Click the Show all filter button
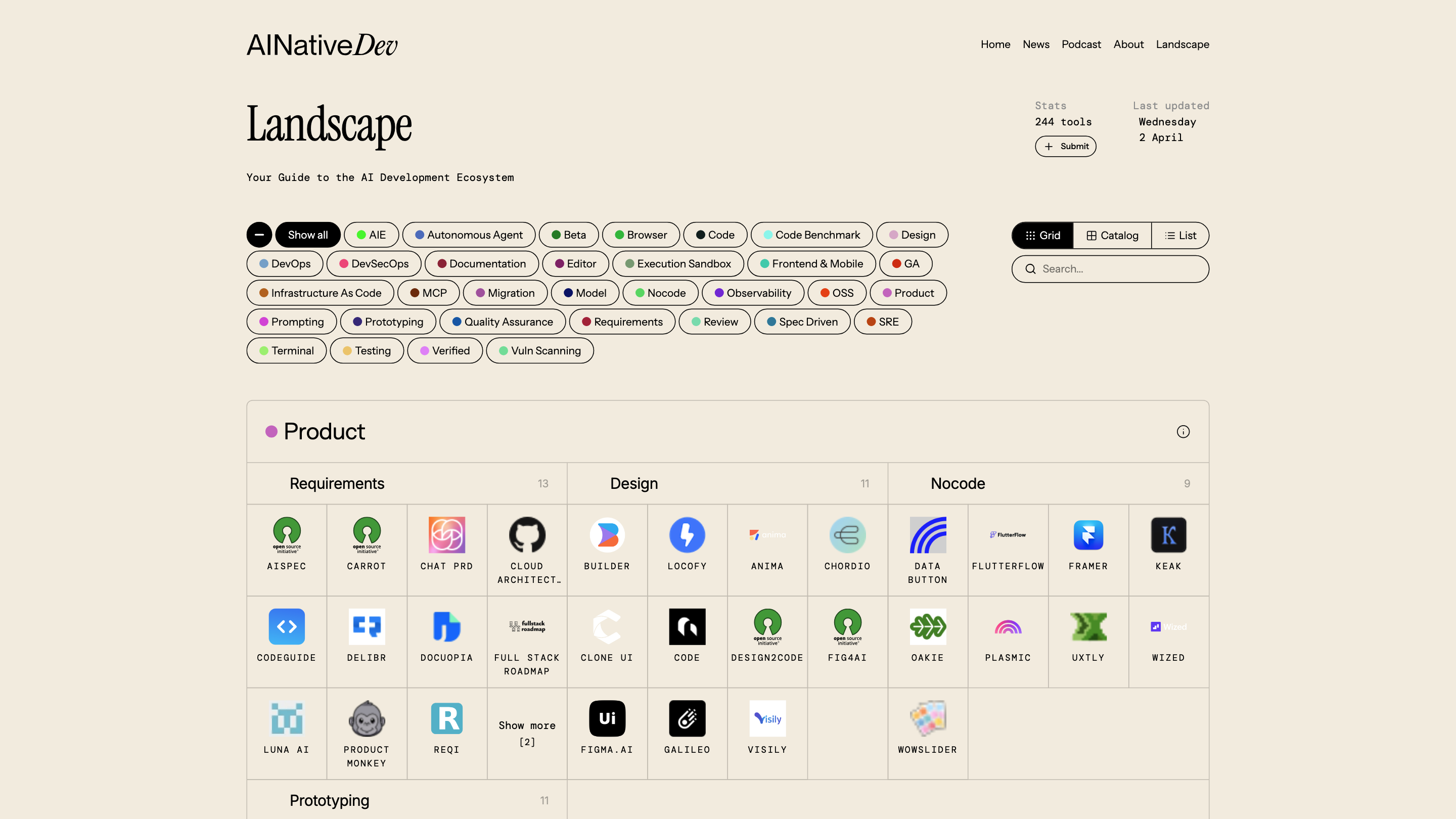This screenshot has width=1456, height=819. (307, 235)
